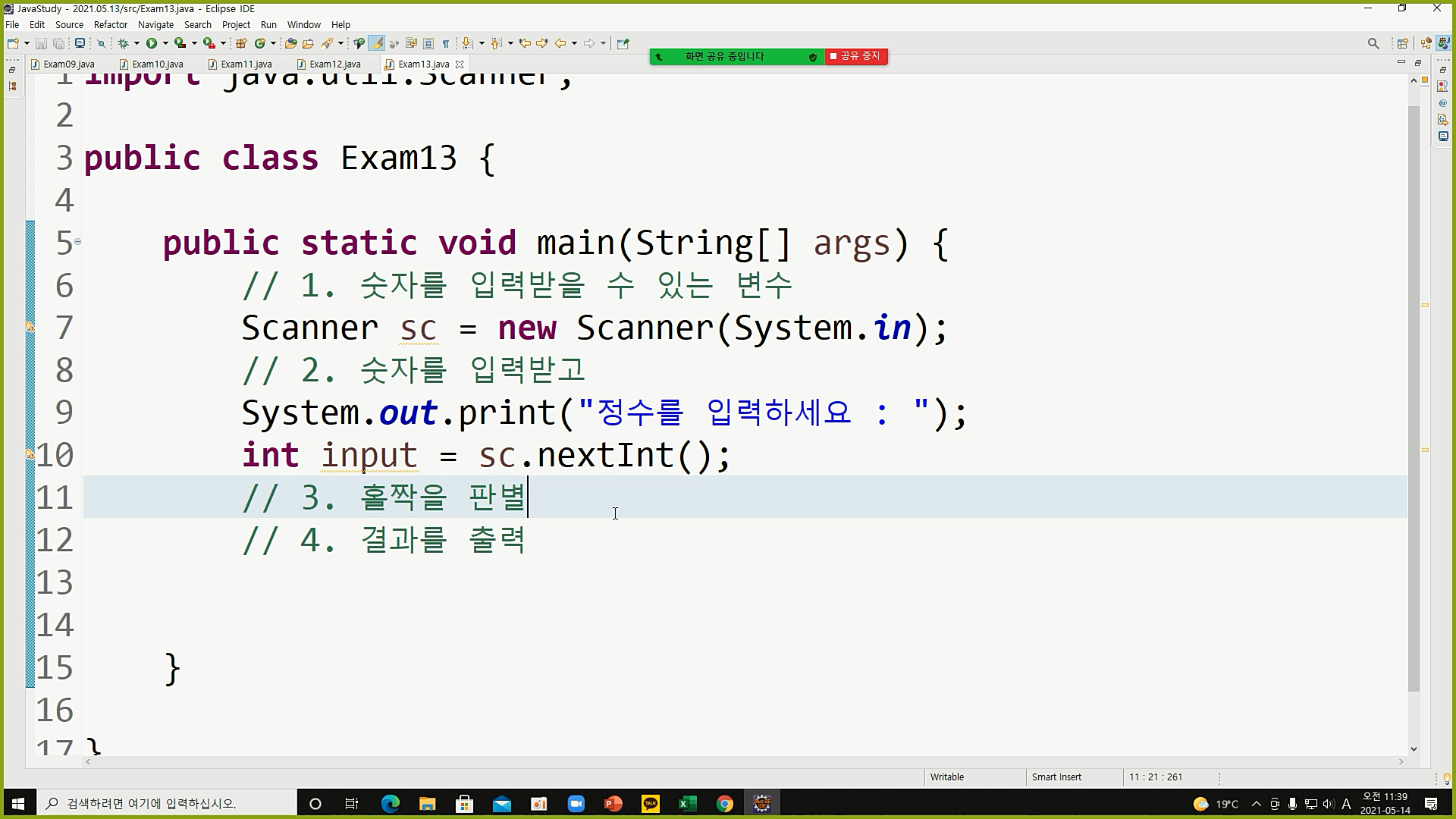Toggle Mark Occurrences highlighter button
The height and width of the screenshot is (819, 1456).
tap(376, 43)
